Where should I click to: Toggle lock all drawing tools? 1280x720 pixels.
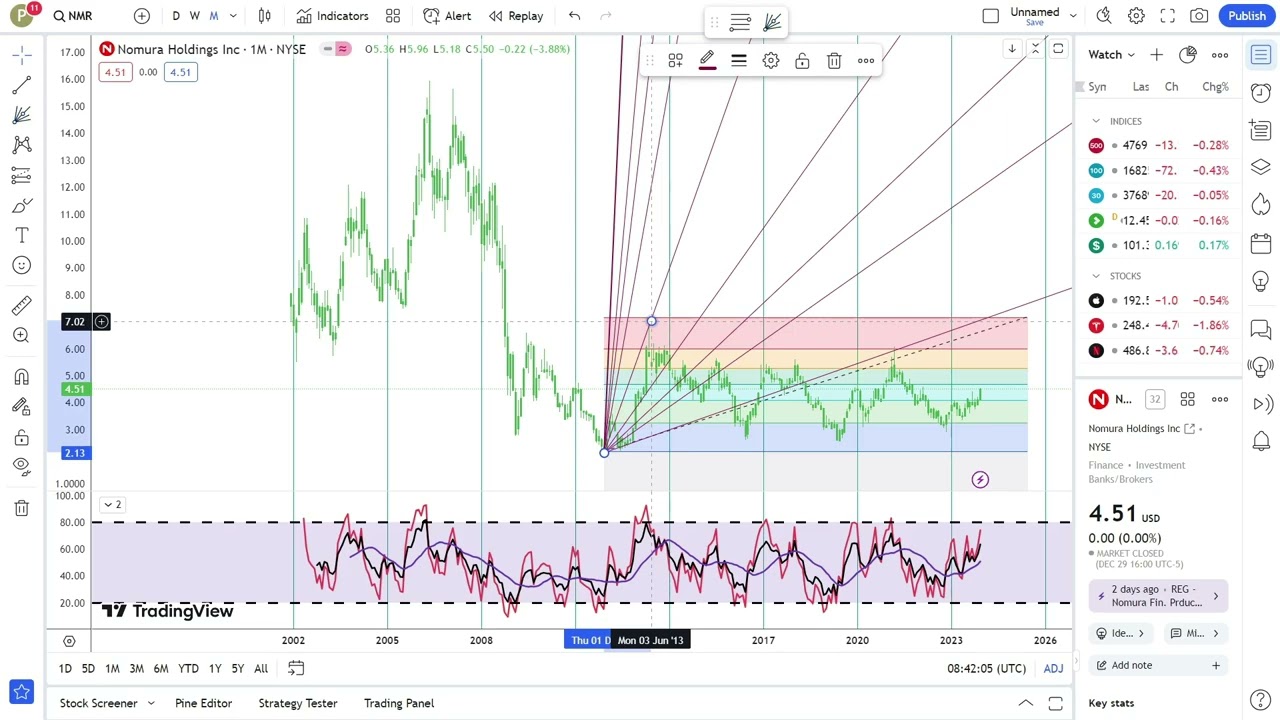pos(22,437)
